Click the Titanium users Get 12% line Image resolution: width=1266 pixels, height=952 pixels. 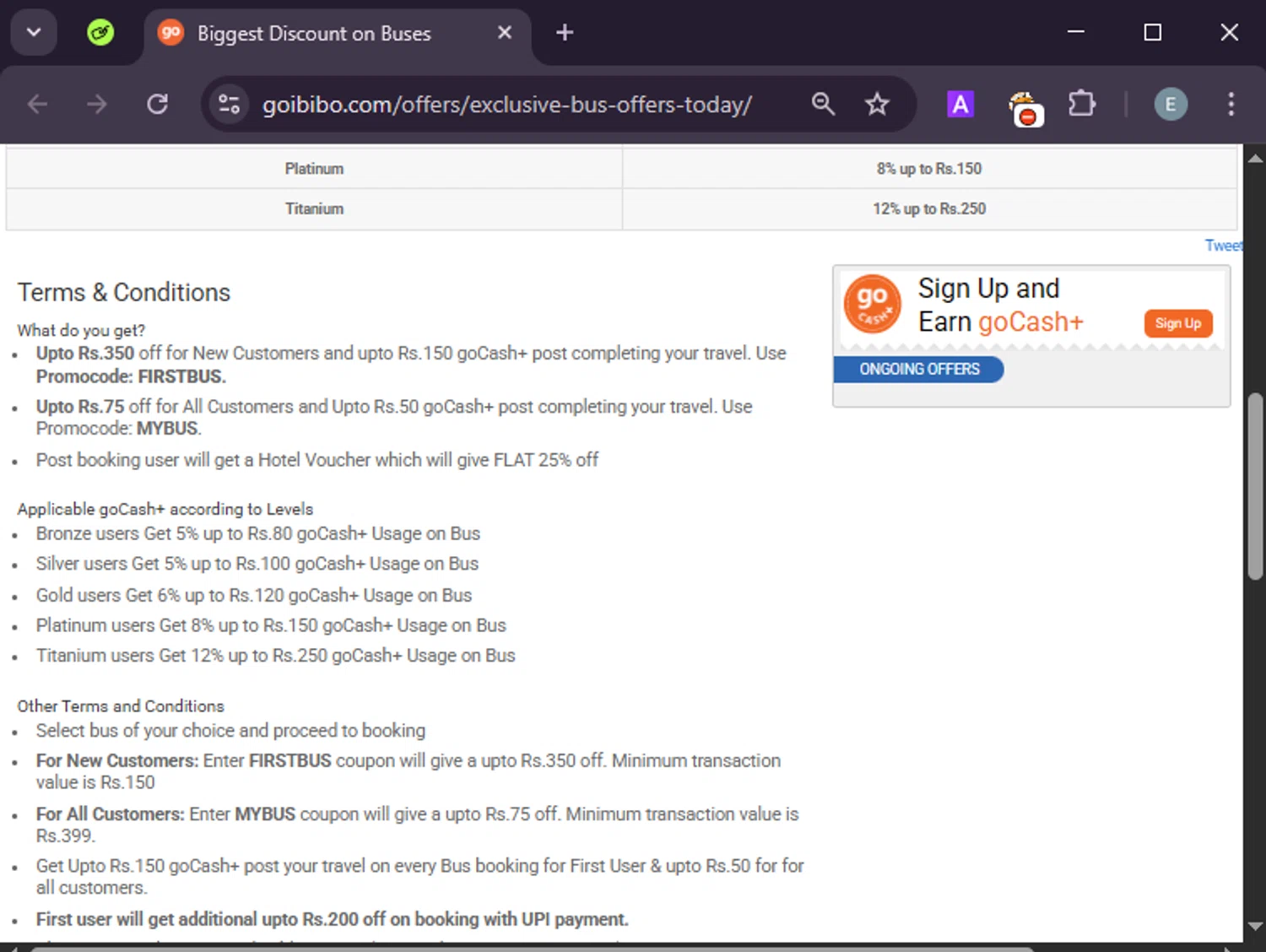pyautogui.click(x=276, y=656)
